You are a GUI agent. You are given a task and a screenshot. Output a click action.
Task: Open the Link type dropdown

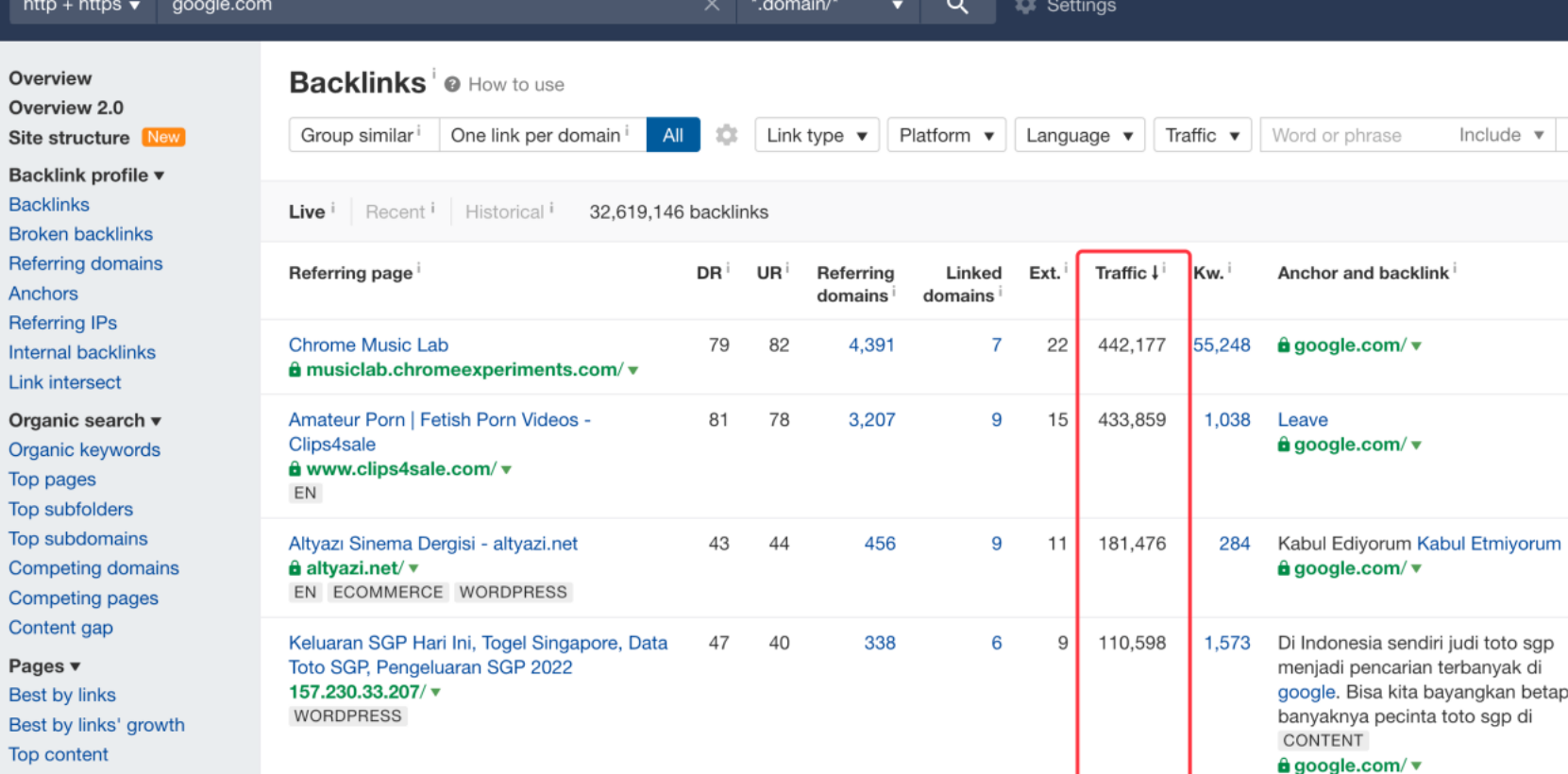(816, 135)
